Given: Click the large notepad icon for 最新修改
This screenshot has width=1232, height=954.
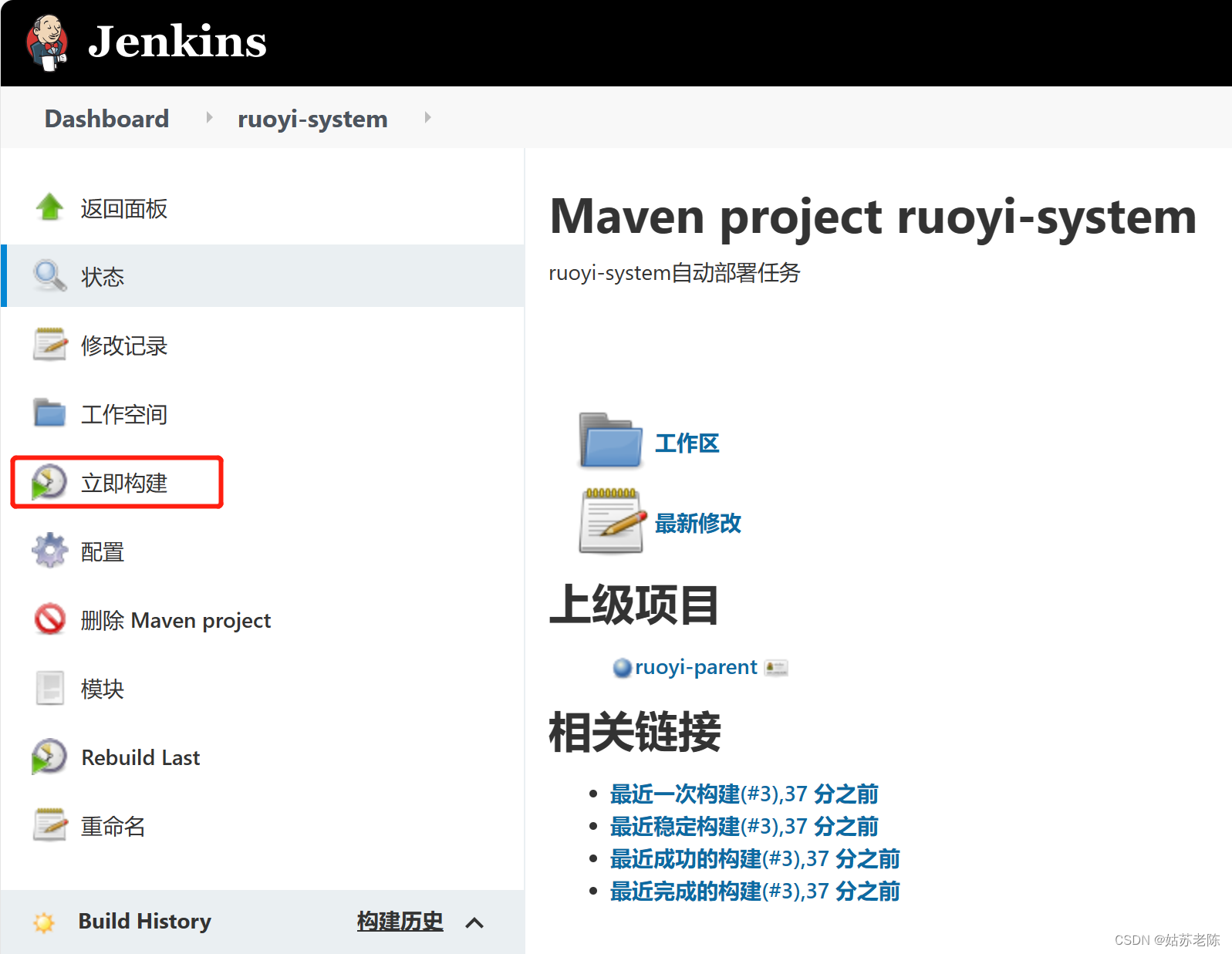Looking at the screenshot, I should tap(612, 521).
